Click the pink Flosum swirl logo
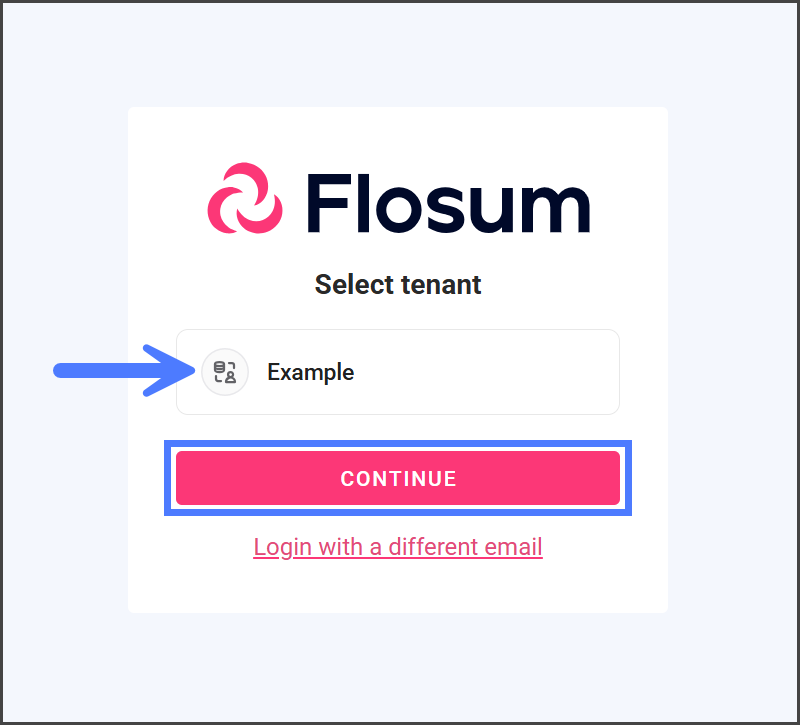Viewport: 800px width, 725px height. [245, 198]
